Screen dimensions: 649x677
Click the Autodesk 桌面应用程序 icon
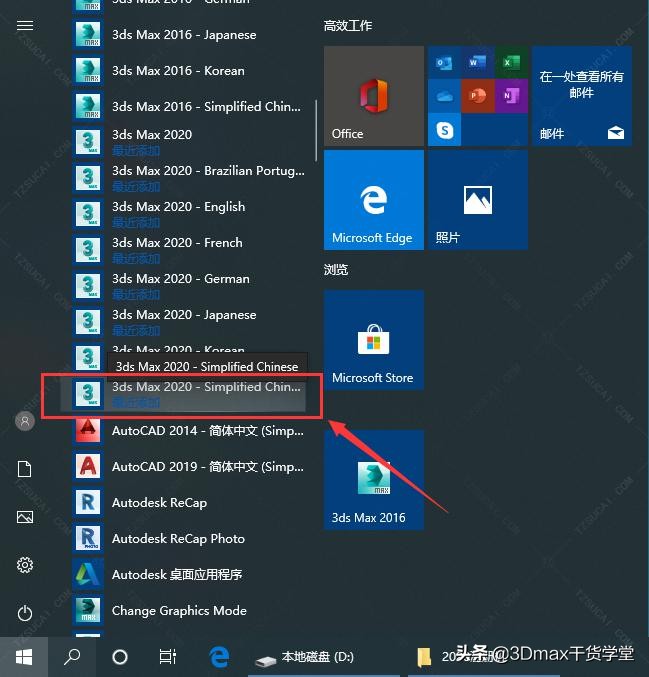[88, 574]
